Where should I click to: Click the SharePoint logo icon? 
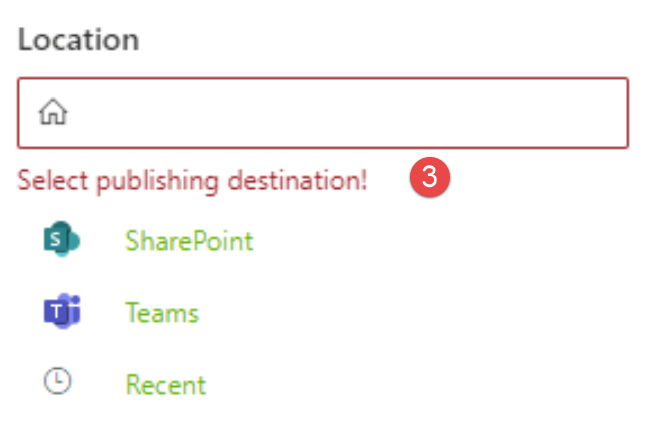point(61,241)
